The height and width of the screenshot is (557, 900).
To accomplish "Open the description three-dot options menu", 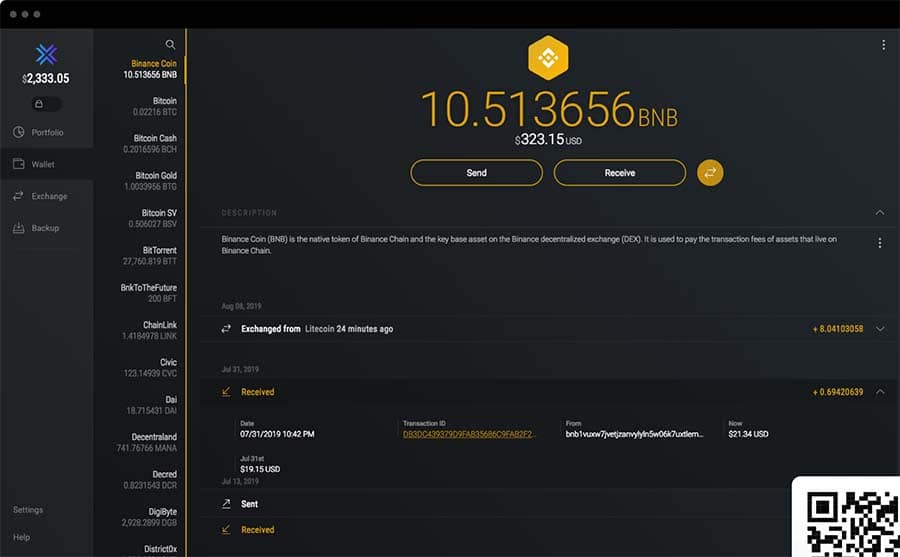I will 879,243.
